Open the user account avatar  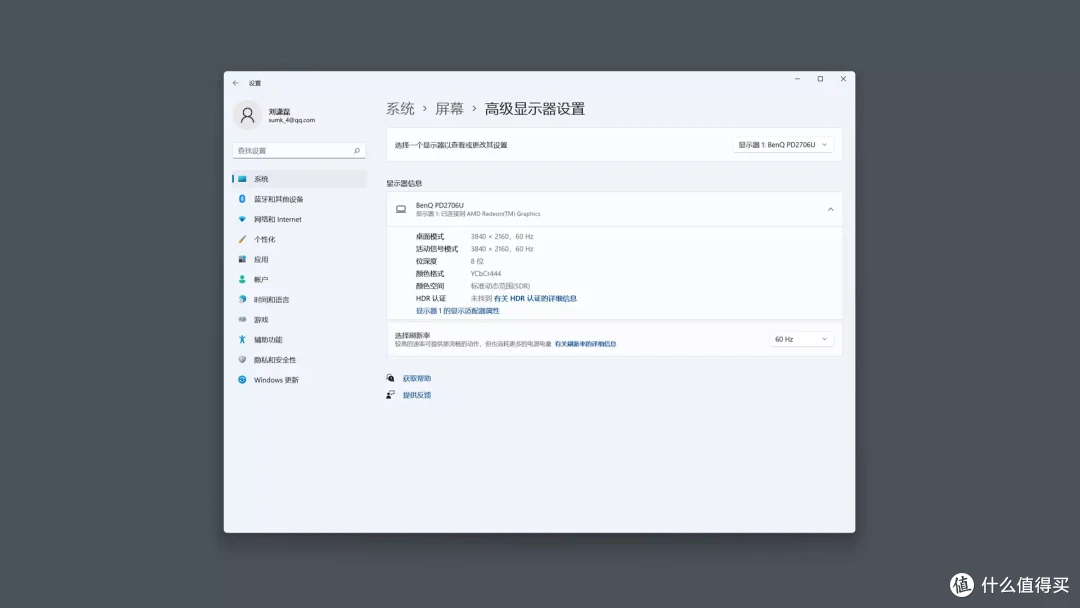pos(247,115)
